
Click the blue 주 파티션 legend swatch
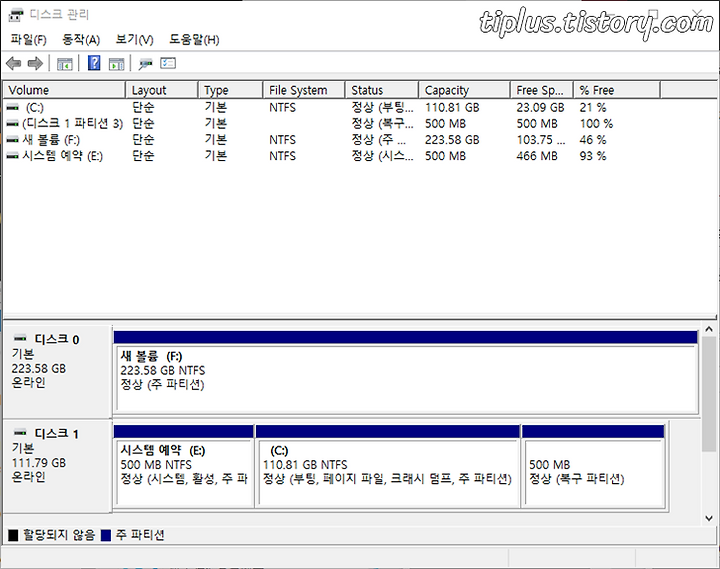tap(106, 535)
